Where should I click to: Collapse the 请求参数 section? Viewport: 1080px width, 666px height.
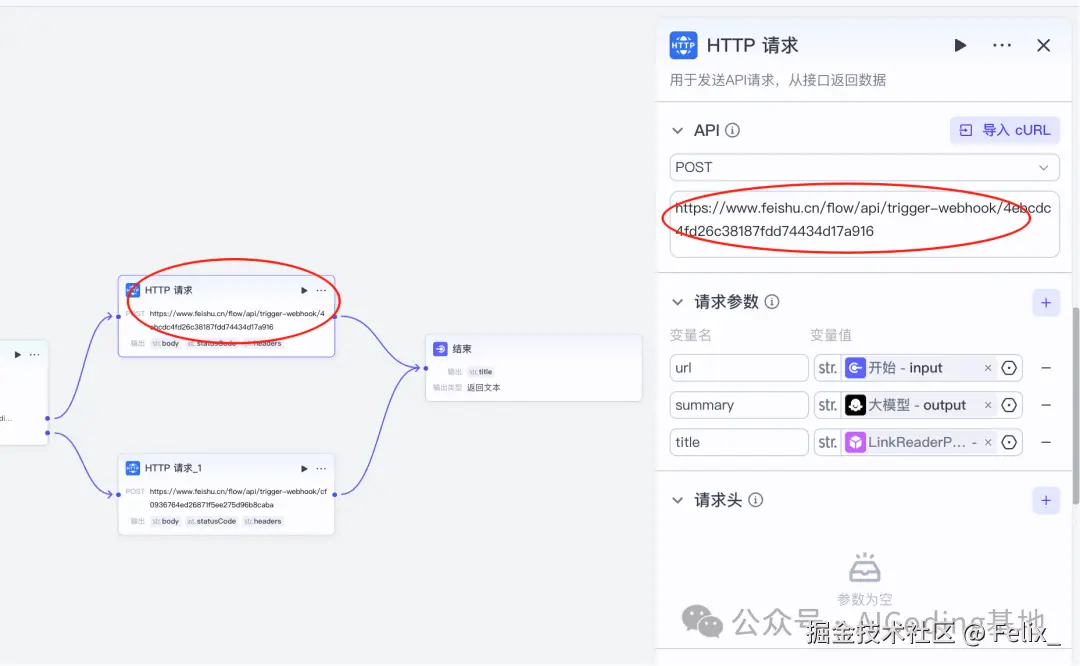tap(678, 302)
